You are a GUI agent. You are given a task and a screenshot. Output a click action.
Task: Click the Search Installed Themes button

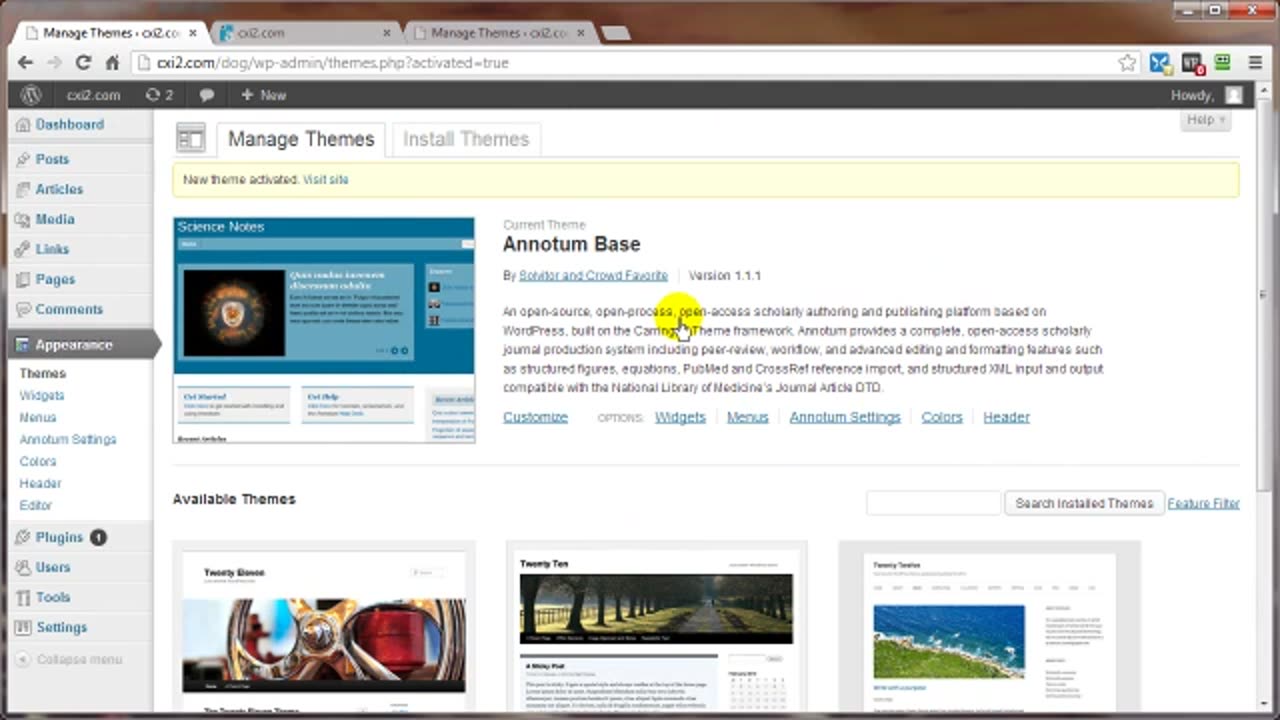(x=1084, y=503)
